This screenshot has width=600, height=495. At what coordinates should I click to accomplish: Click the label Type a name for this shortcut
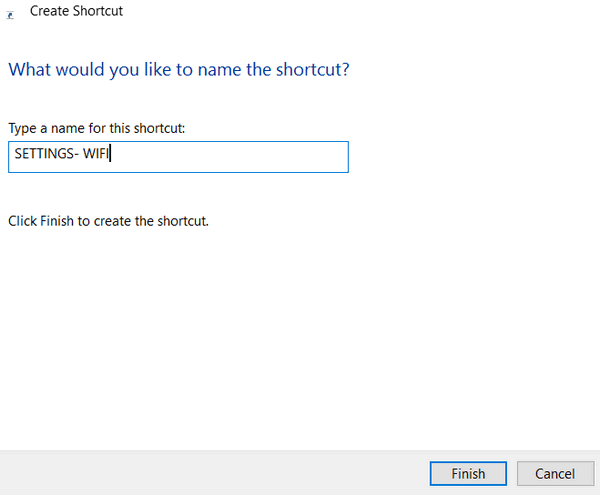point(96,128)
